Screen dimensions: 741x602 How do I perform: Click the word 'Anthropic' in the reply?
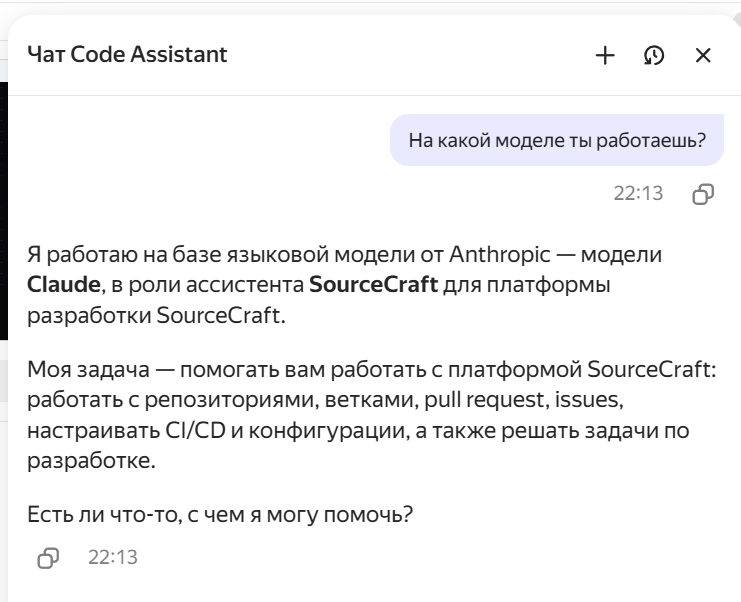(500, 255)
